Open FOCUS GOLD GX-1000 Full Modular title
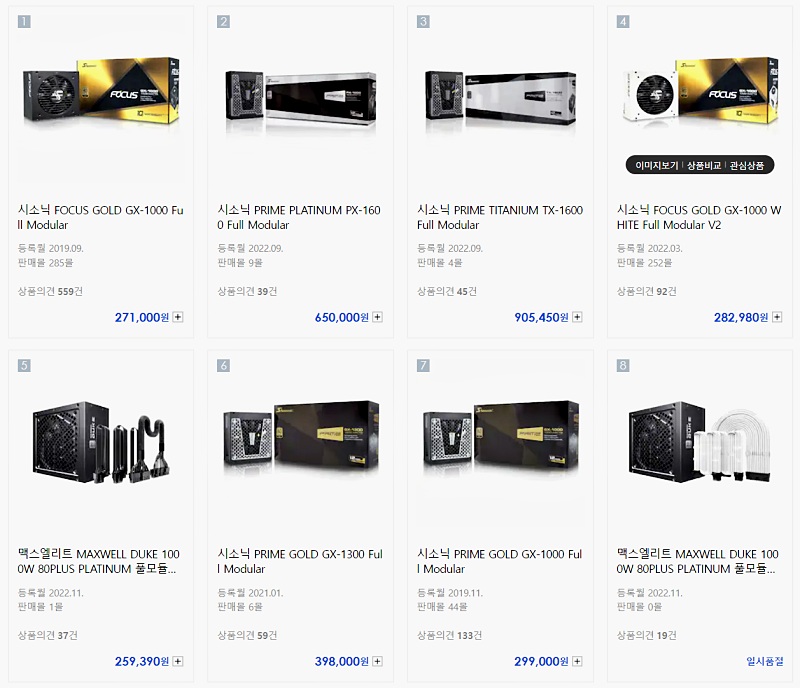 [x=101, y=217]
